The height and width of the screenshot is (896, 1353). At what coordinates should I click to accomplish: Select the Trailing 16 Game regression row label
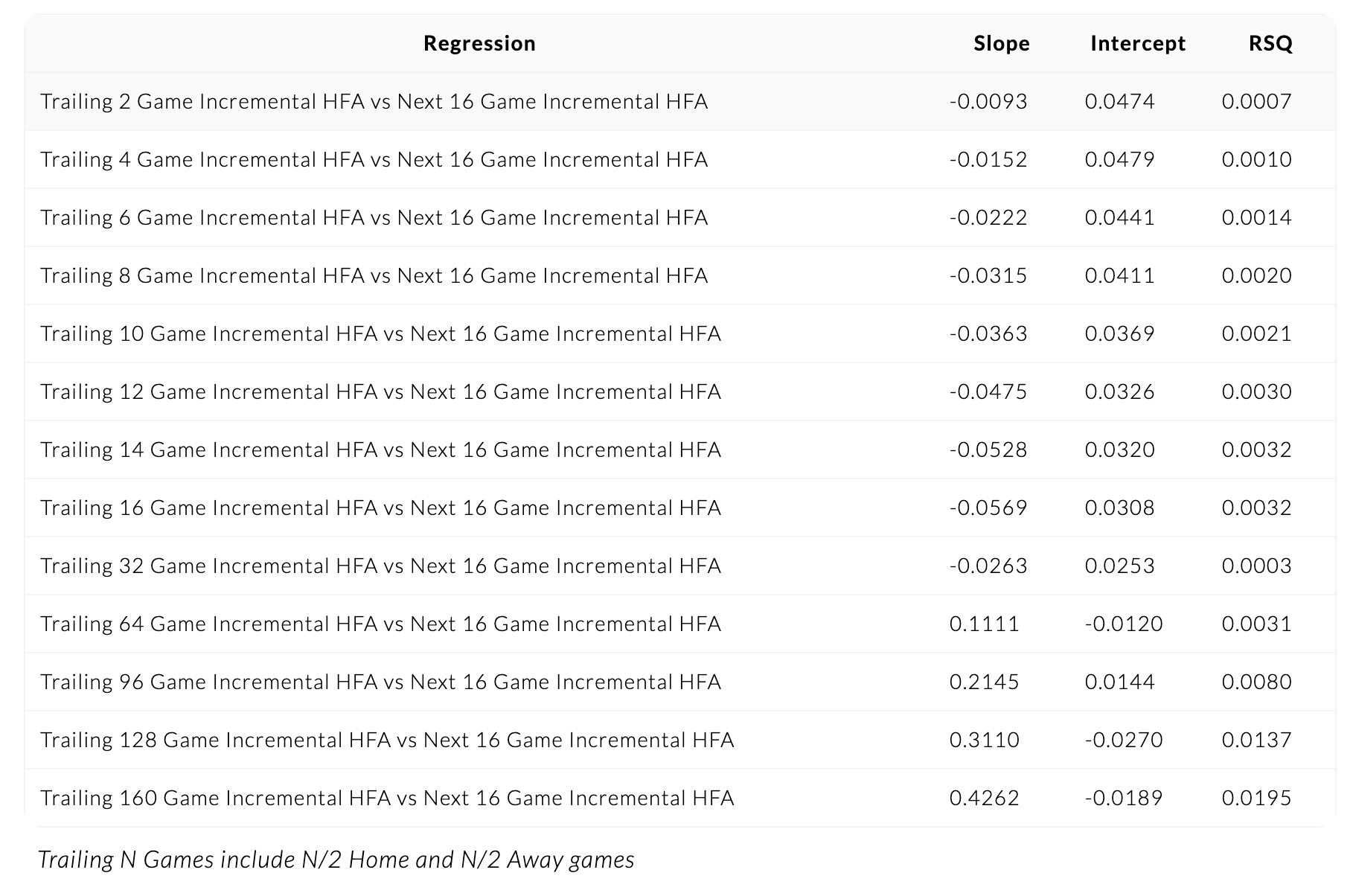pos(380,508)
